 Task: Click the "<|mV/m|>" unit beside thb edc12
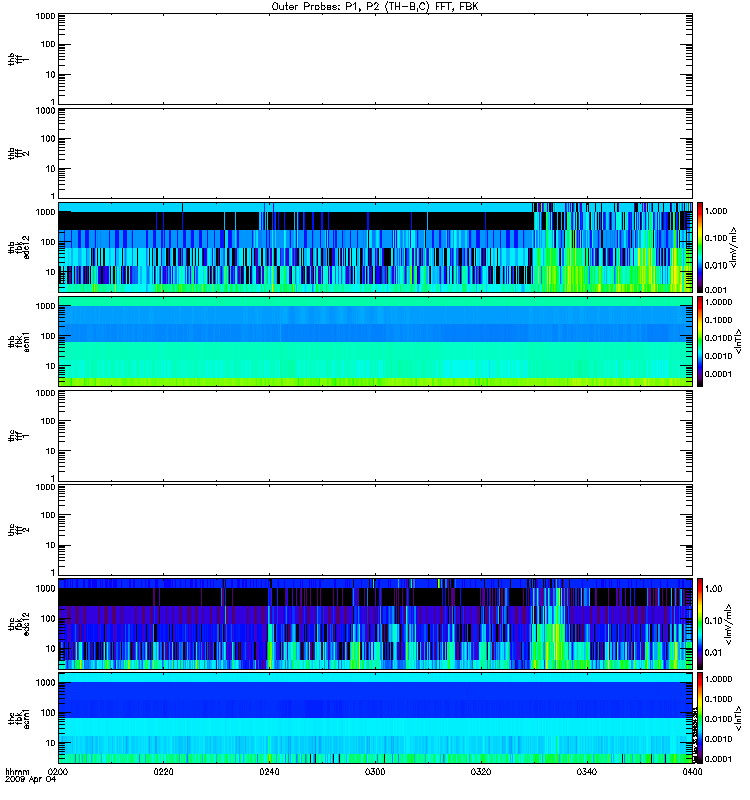[x=734, y=247]
